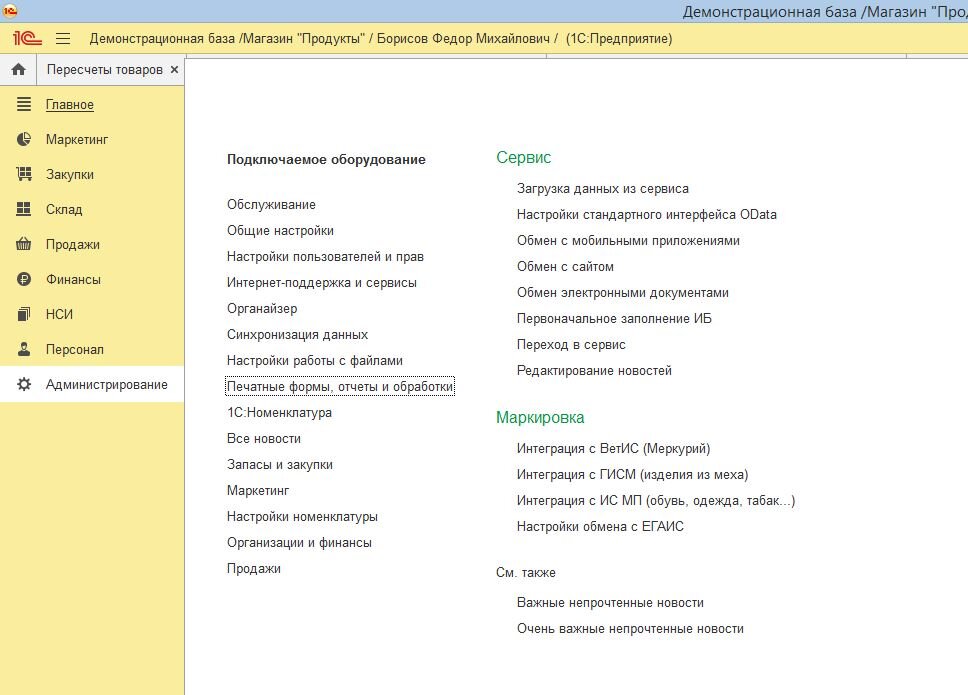Open Интеграция с ВетИС (Меркурий)
This screenshot has width=968, height=695.
click(613, 448)
